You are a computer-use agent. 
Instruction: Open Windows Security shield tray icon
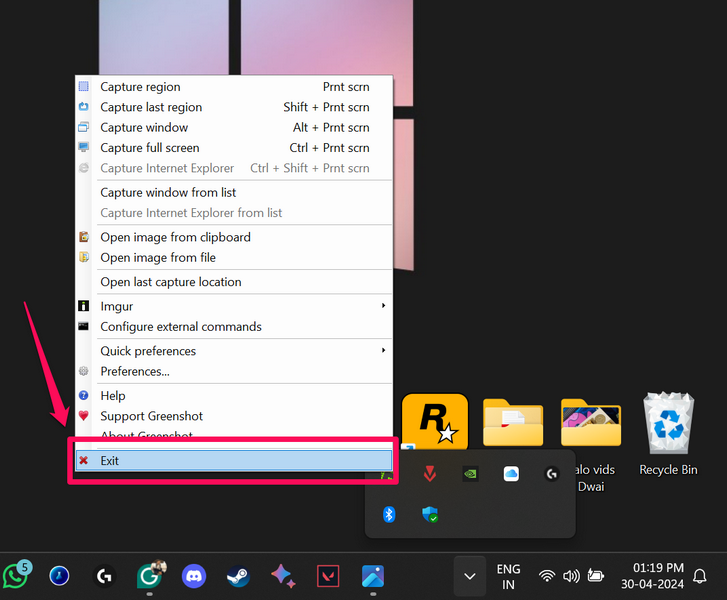tap(430, 514)
